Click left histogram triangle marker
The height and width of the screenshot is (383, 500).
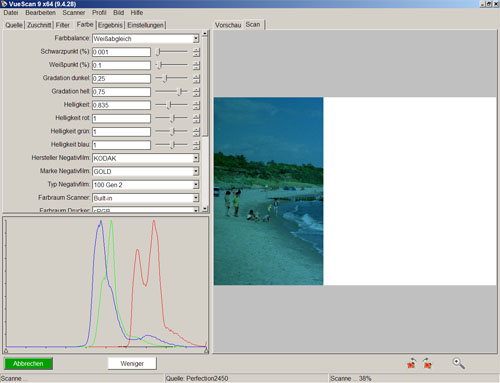click(x=6, y=351)
